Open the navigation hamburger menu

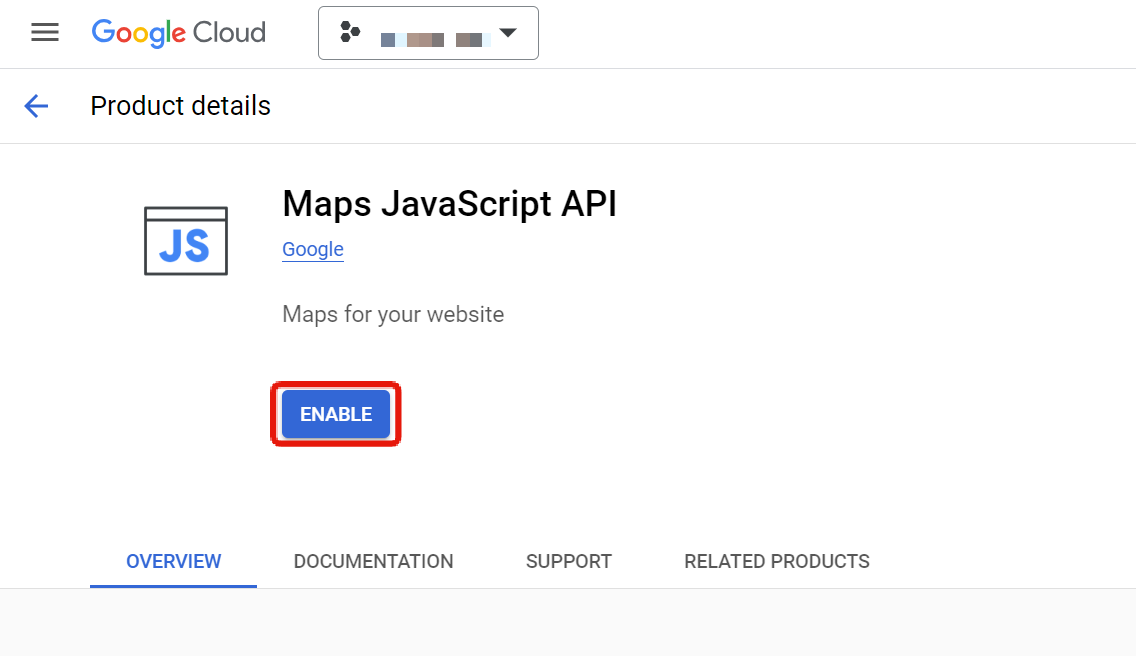pos(45,32)
